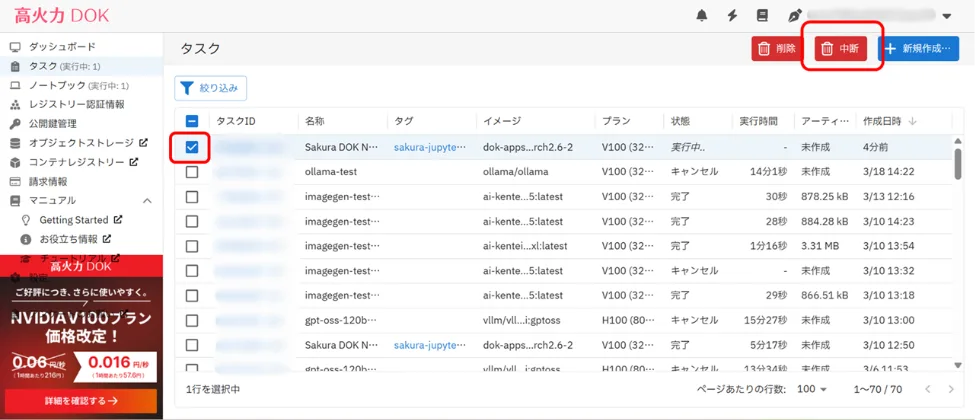Click the オブジェクトストレージ database icon

point(16,143)
